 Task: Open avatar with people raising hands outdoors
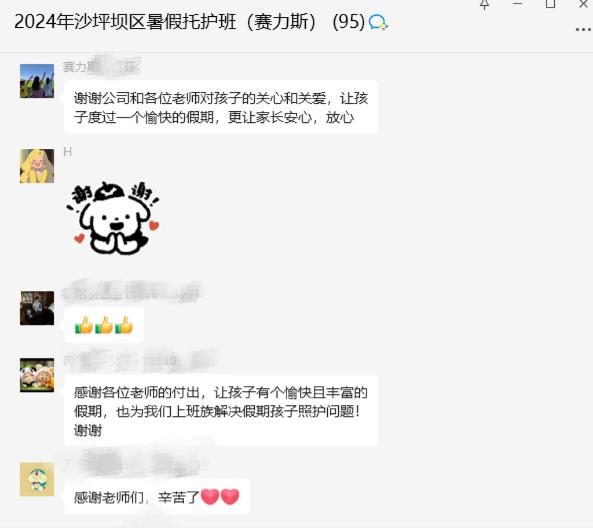pos(37,81)
